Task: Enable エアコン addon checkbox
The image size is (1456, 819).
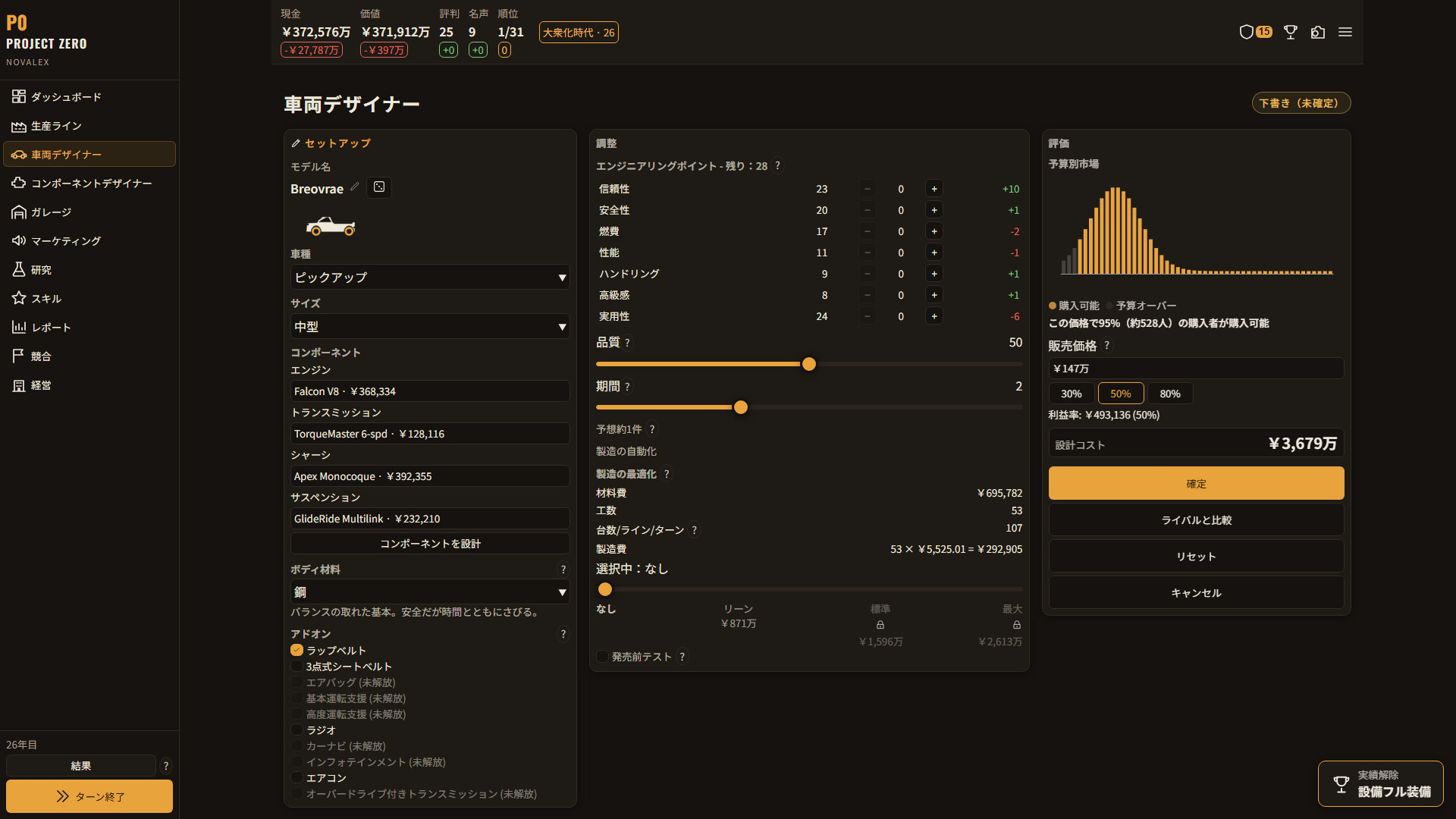Action: point(297,777)
